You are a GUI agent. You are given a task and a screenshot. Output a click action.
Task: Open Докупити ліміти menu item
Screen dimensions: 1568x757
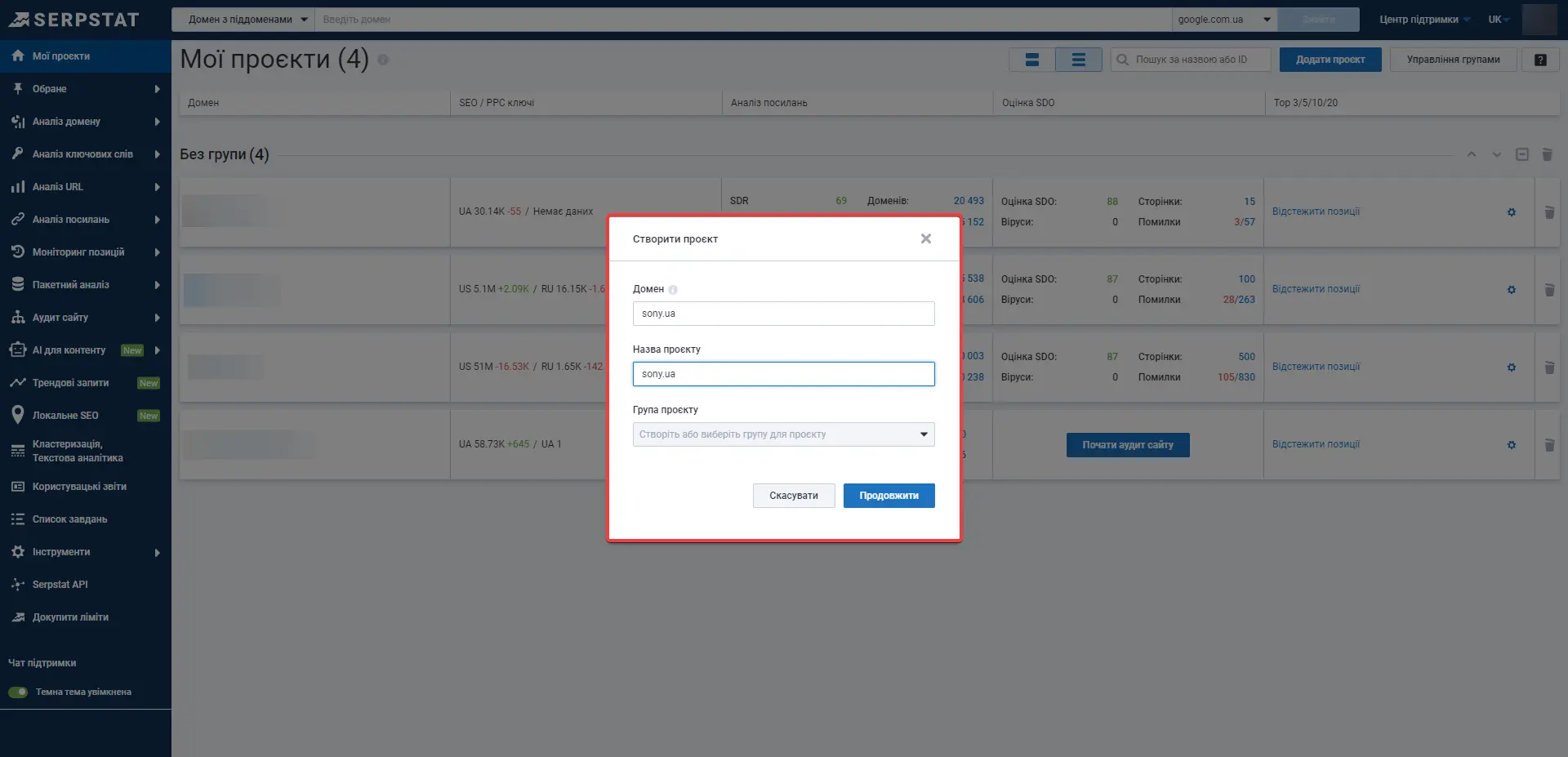[86, 617]
